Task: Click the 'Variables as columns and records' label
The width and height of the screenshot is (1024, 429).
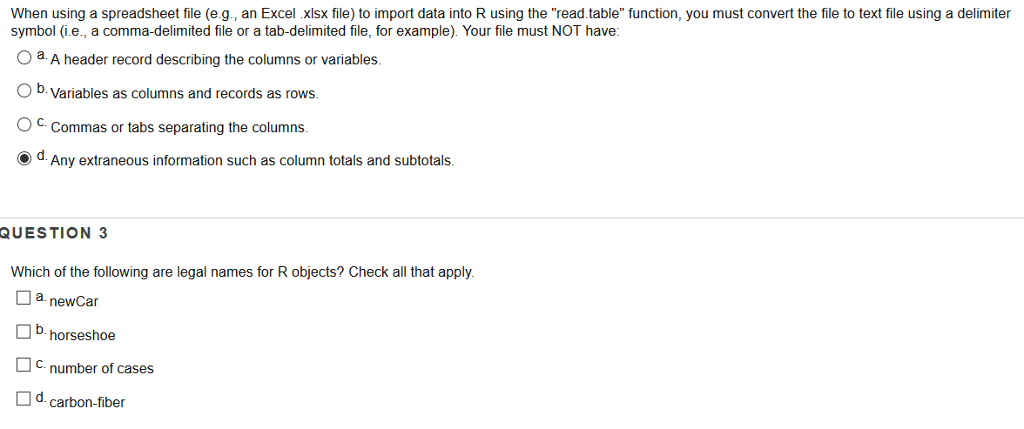Action: 185,94
